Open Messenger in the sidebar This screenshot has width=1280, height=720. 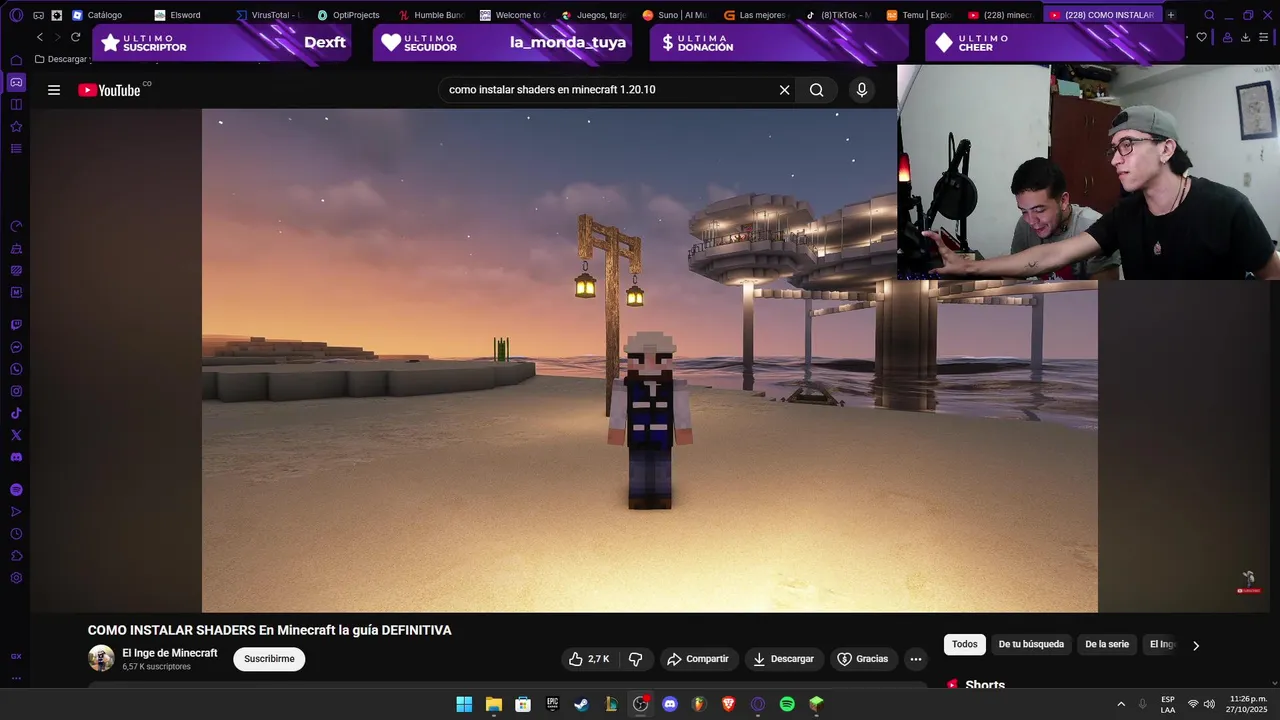16,347
